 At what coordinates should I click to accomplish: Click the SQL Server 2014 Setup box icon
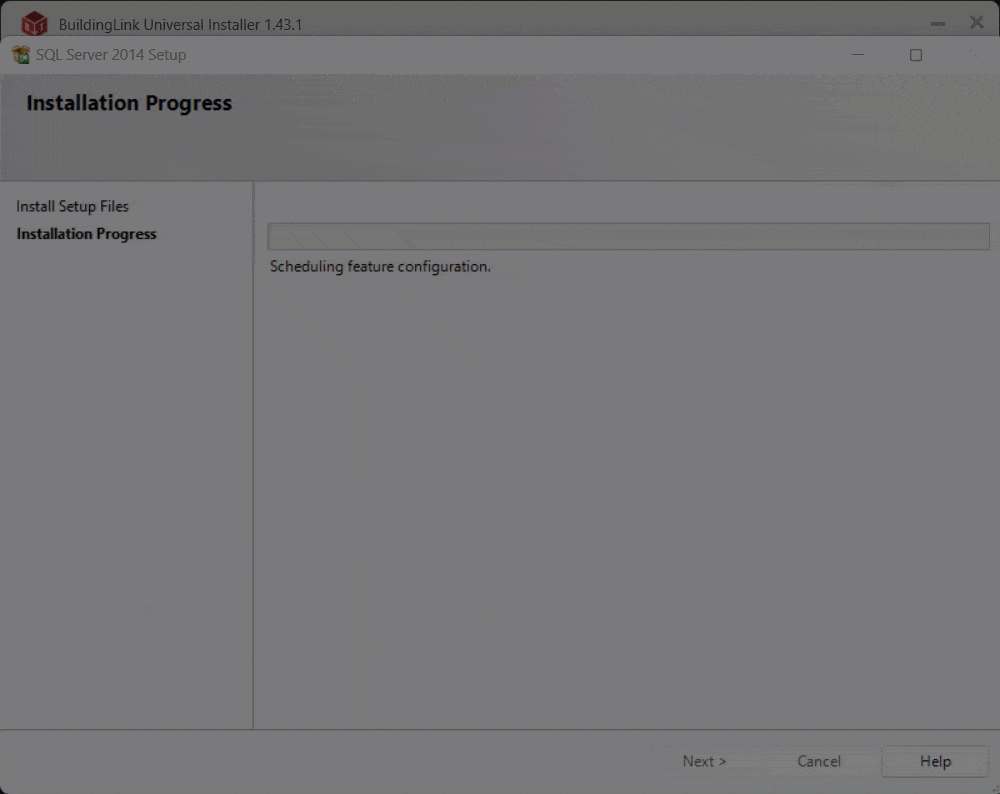21,55
